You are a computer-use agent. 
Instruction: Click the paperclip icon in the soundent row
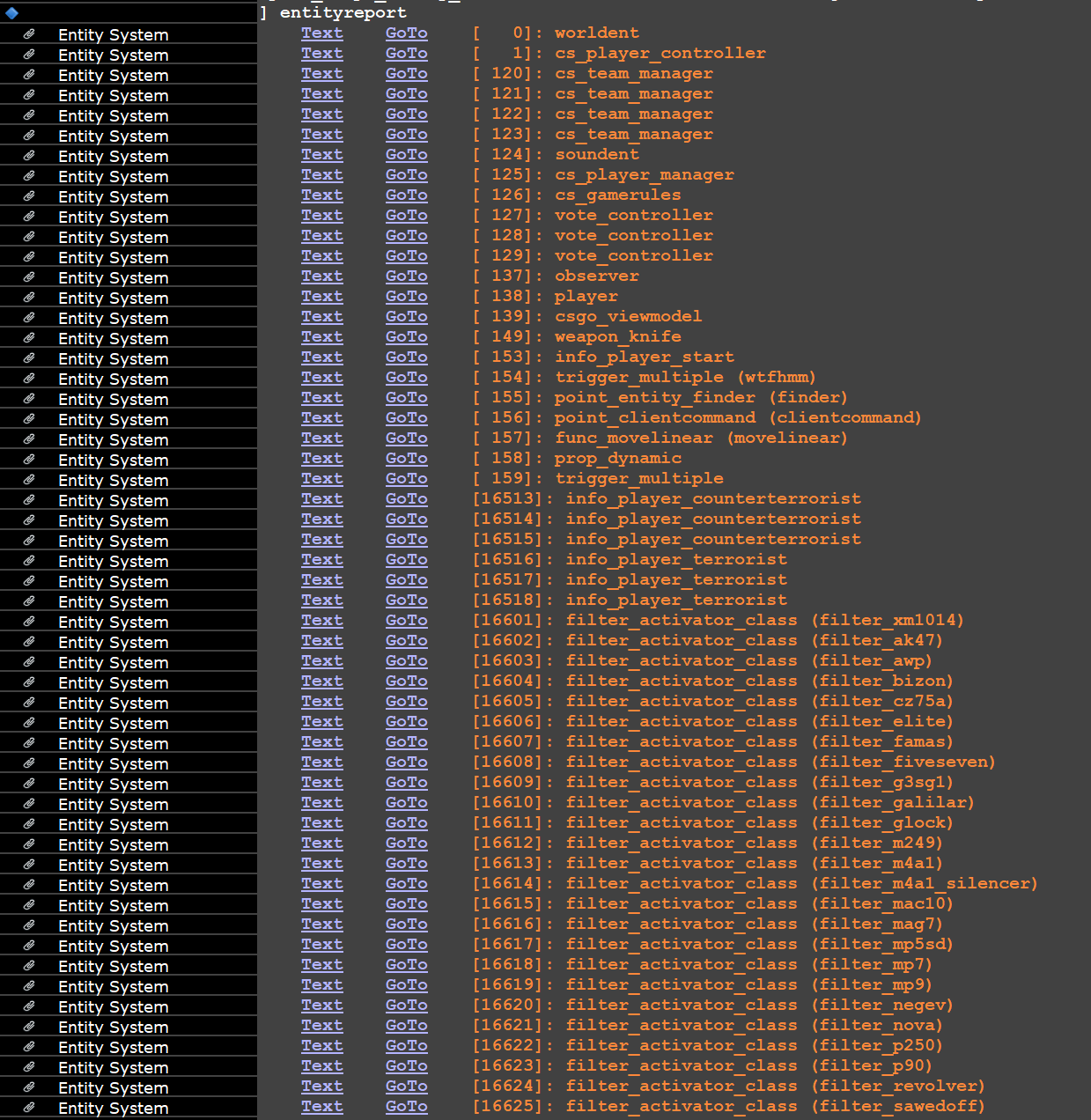coord(29,156)
